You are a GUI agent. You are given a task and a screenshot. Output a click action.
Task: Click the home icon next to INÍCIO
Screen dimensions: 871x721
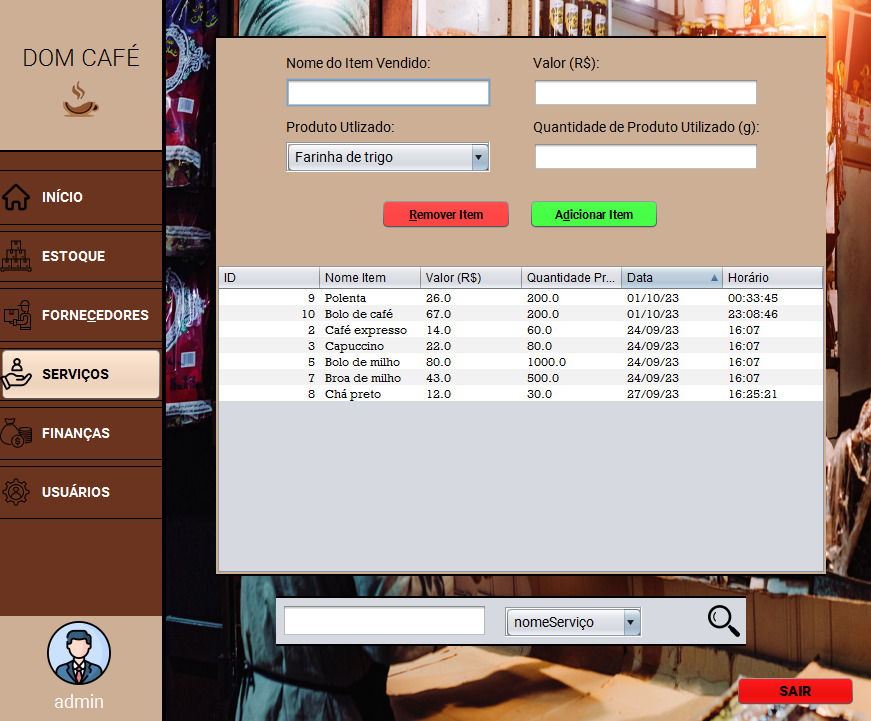point(18,198)
